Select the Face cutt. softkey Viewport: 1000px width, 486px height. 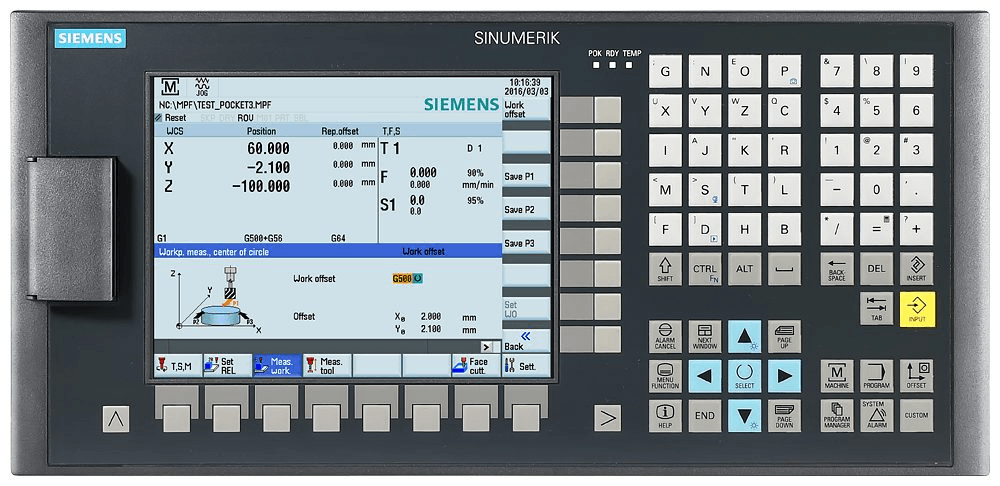pos(476,365)
